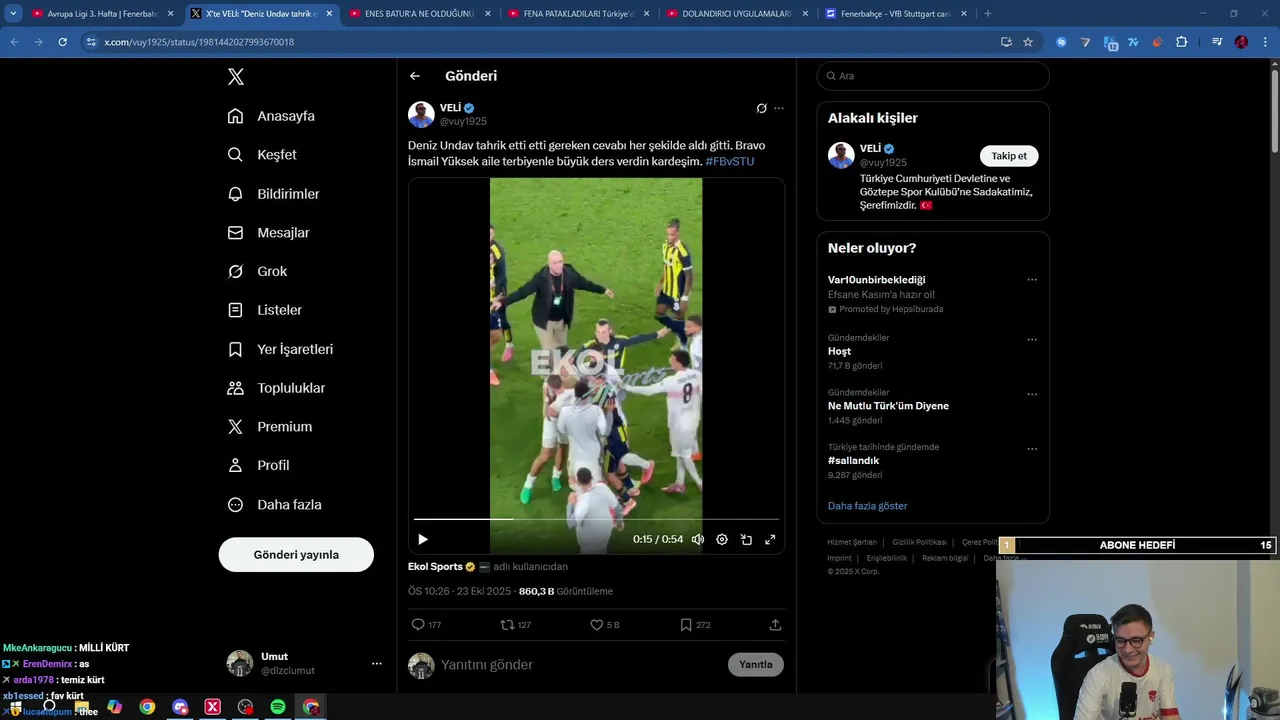Screen dimensions: 1280x720
Task: Click Daha fazla göster under trends
Action: click(868, 506)
